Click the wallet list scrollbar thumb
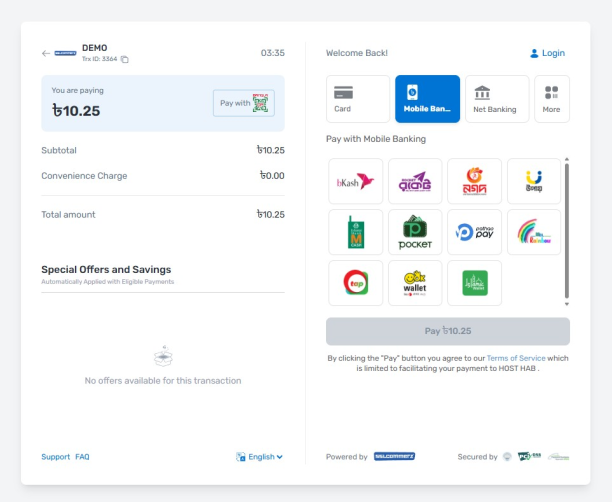This screenshot has height=502, width=612. point(567,231)
